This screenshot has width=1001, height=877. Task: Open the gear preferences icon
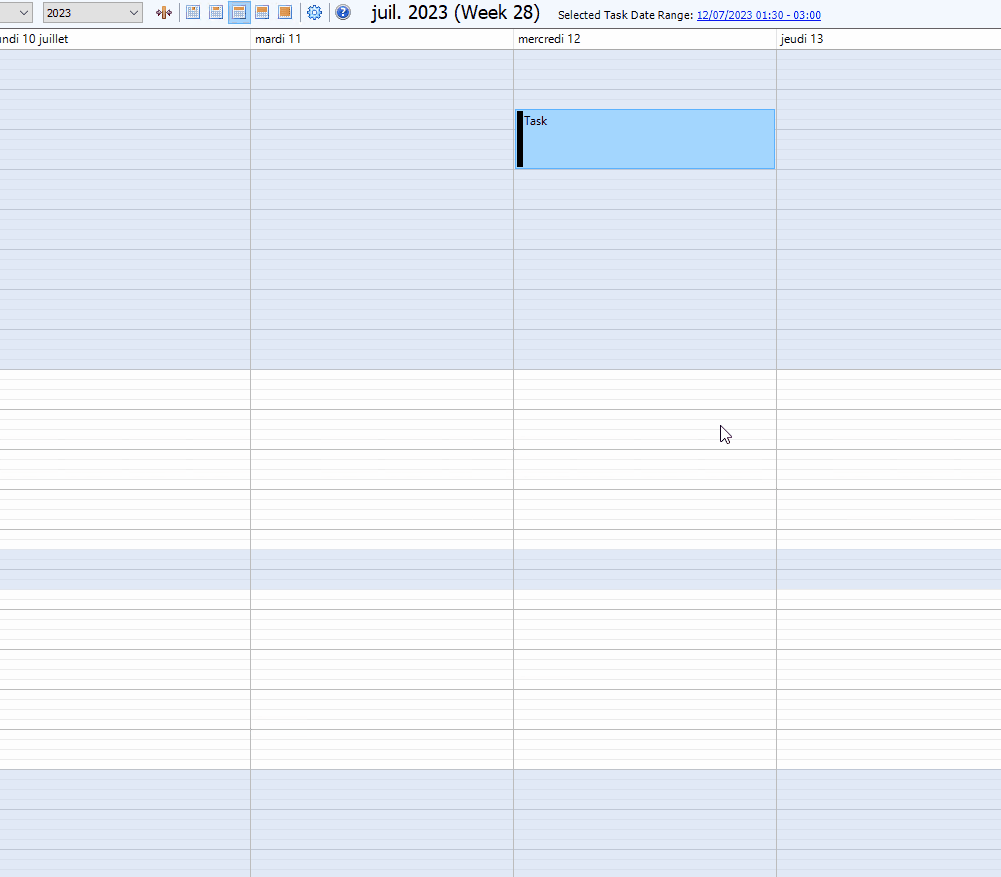[314, 12]
